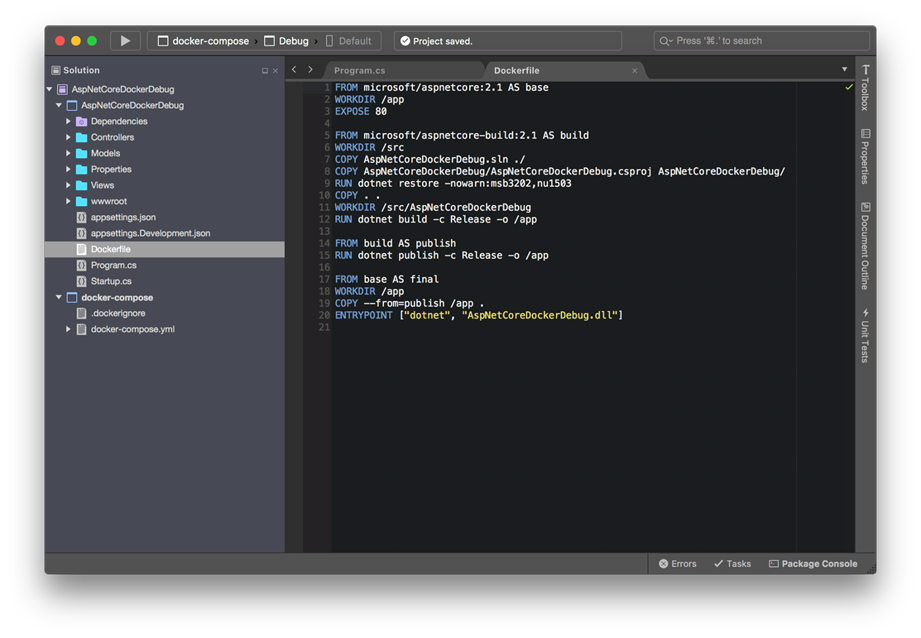Select appsettings.Development.json in the tree
Screen dimensions: 921x638
coord(150,233)
